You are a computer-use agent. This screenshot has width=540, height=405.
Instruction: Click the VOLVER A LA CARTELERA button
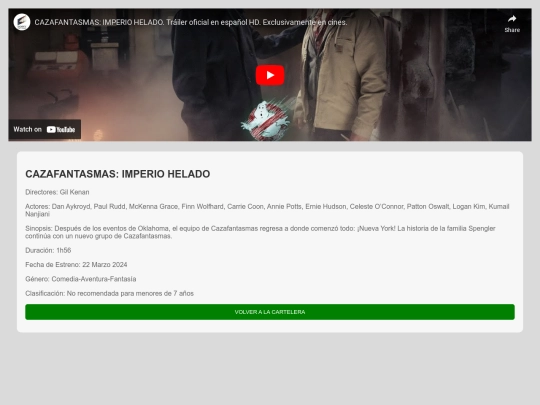pyautogui.click(x=270, y=312)
